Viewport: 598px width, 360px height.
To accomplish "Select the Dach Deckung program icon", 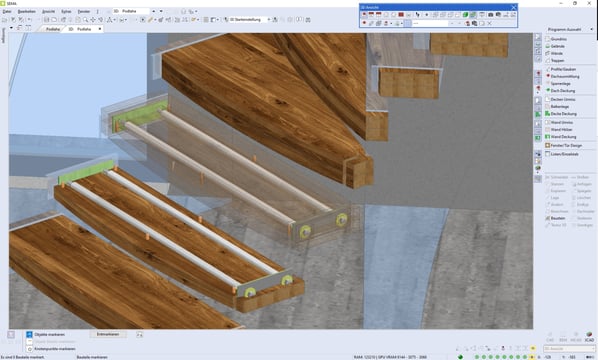I will tap(548, 90).
